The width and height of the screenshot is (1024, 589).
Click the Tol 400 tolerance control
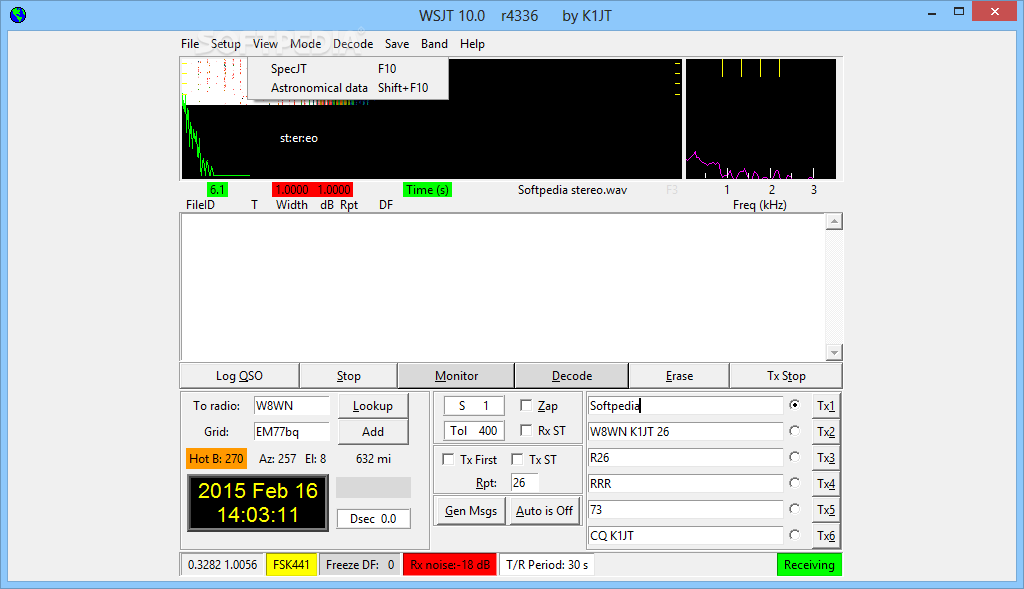pos(473,430)
